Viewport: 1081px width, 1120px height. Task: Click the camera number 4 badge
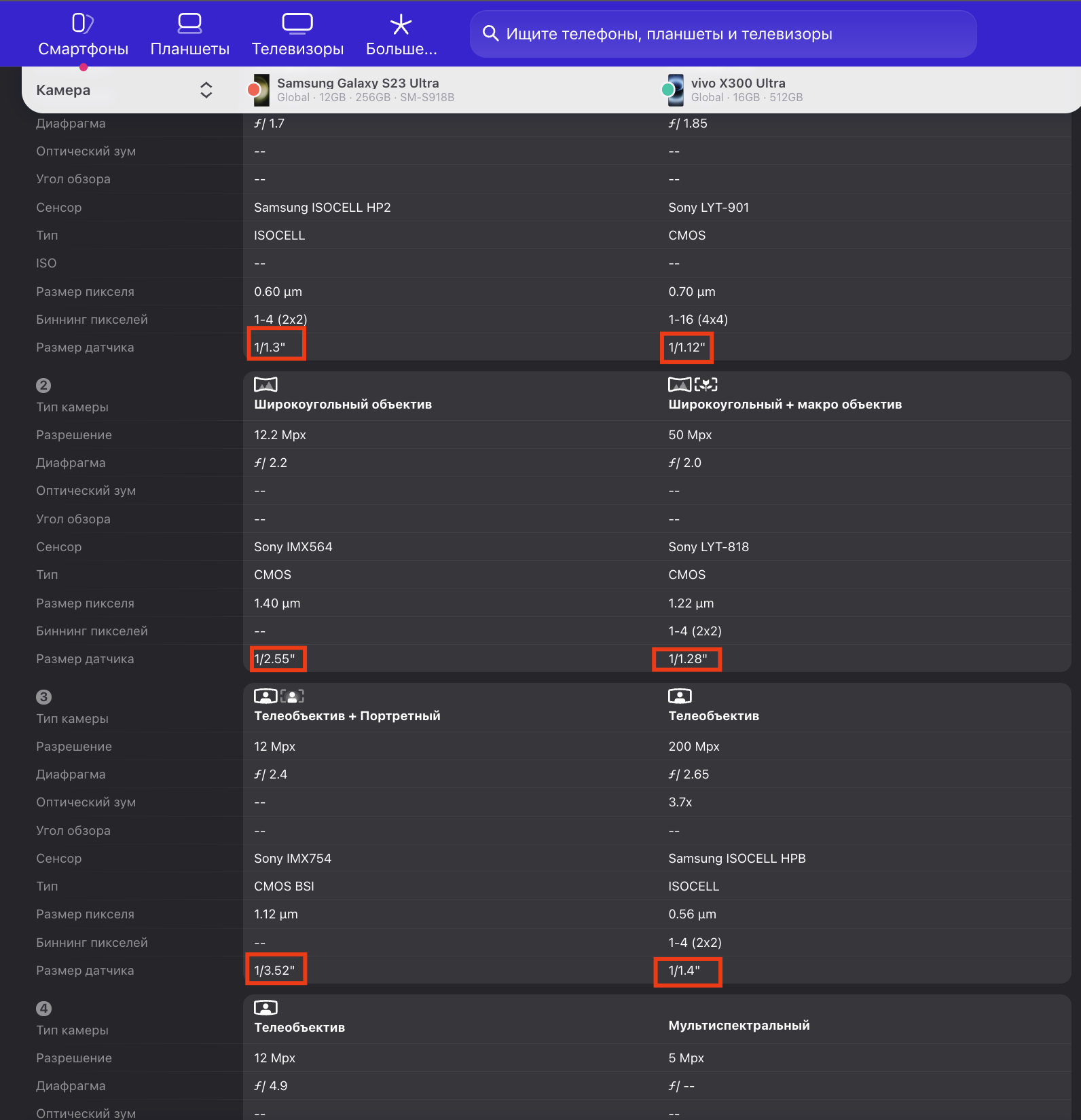click(x=43, y=1009)
